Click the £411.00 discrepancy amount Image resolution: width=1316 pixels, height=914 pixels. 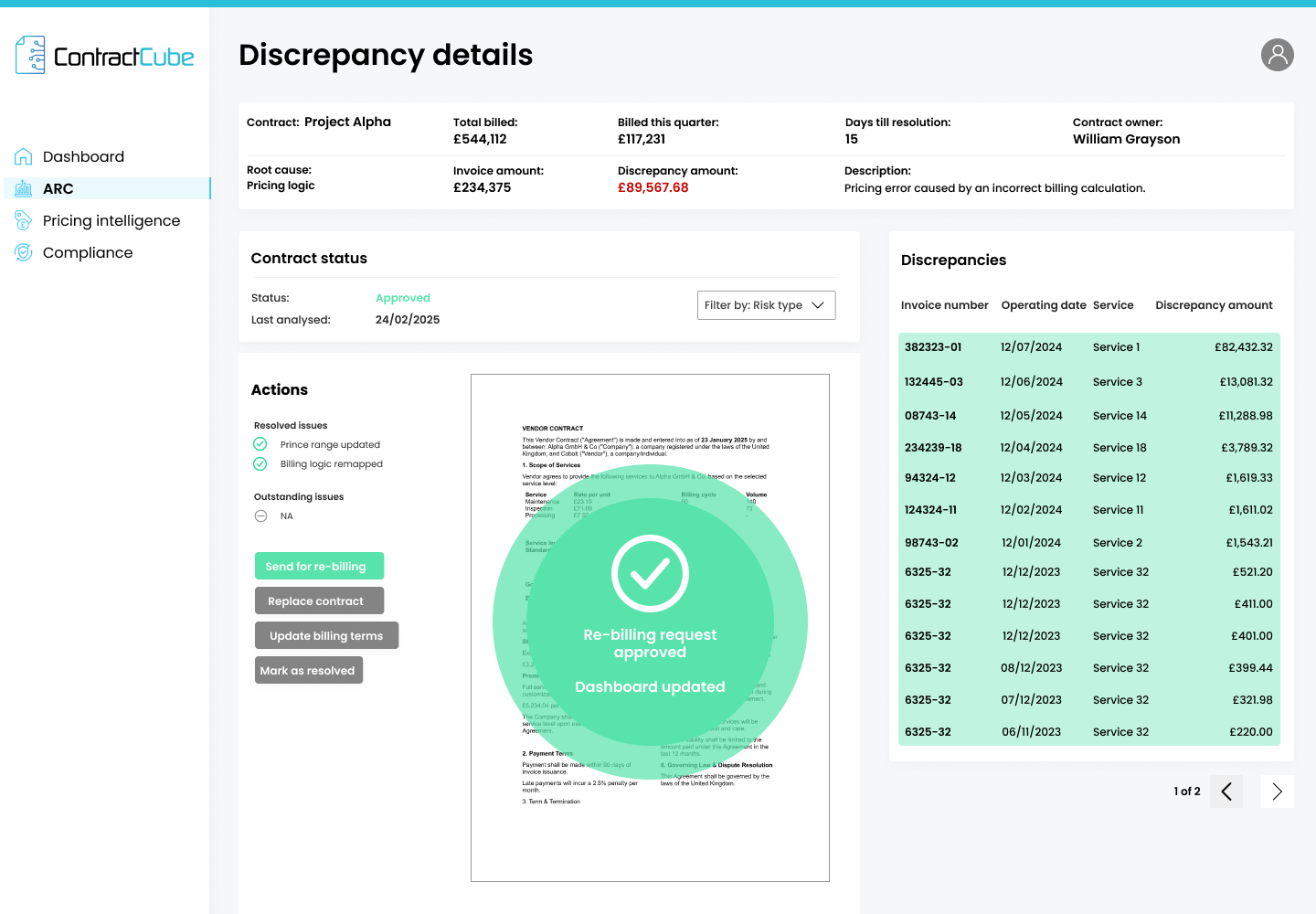[x=1253, y=604]
